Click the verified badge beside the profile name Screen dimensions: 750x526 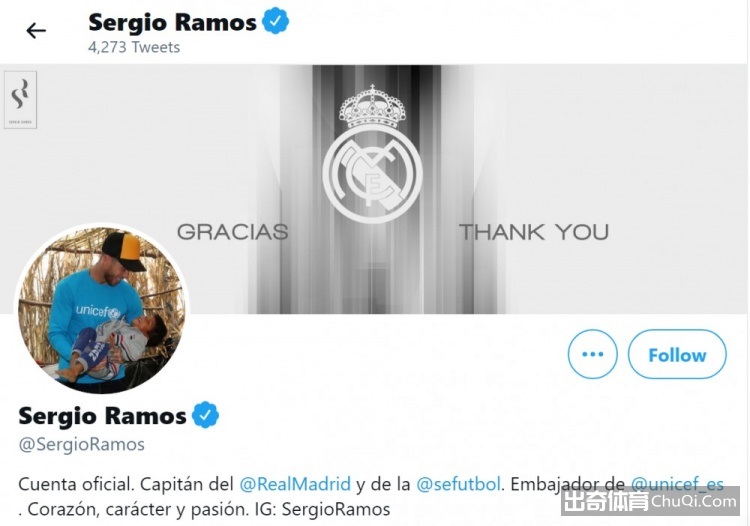pos(205,415)
